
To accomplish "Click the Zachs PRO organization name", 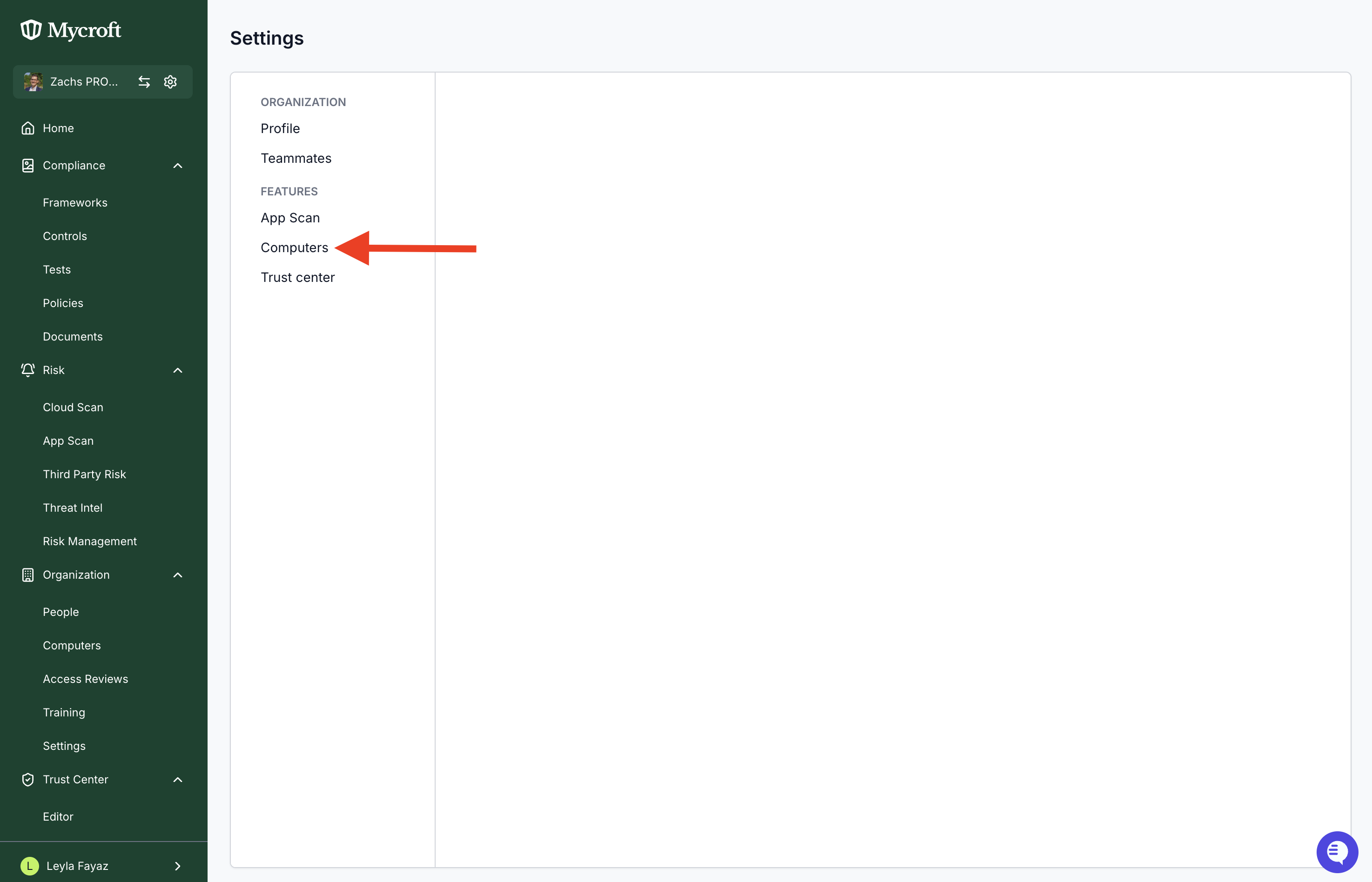I will [84, 82].
